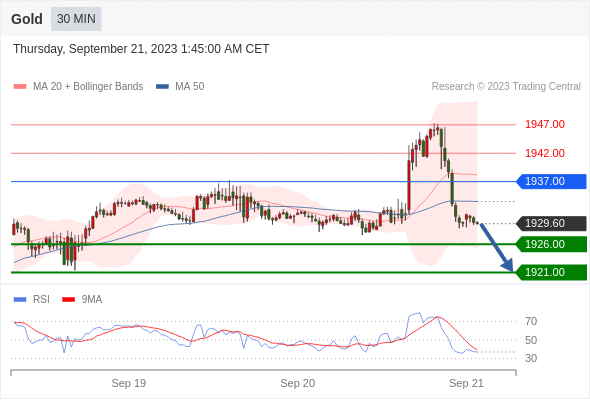The height and width of the screenshot is (400, 590).
Task: Toggle the MA 20 + Bollinger Bands legend label
Action: 88,87
